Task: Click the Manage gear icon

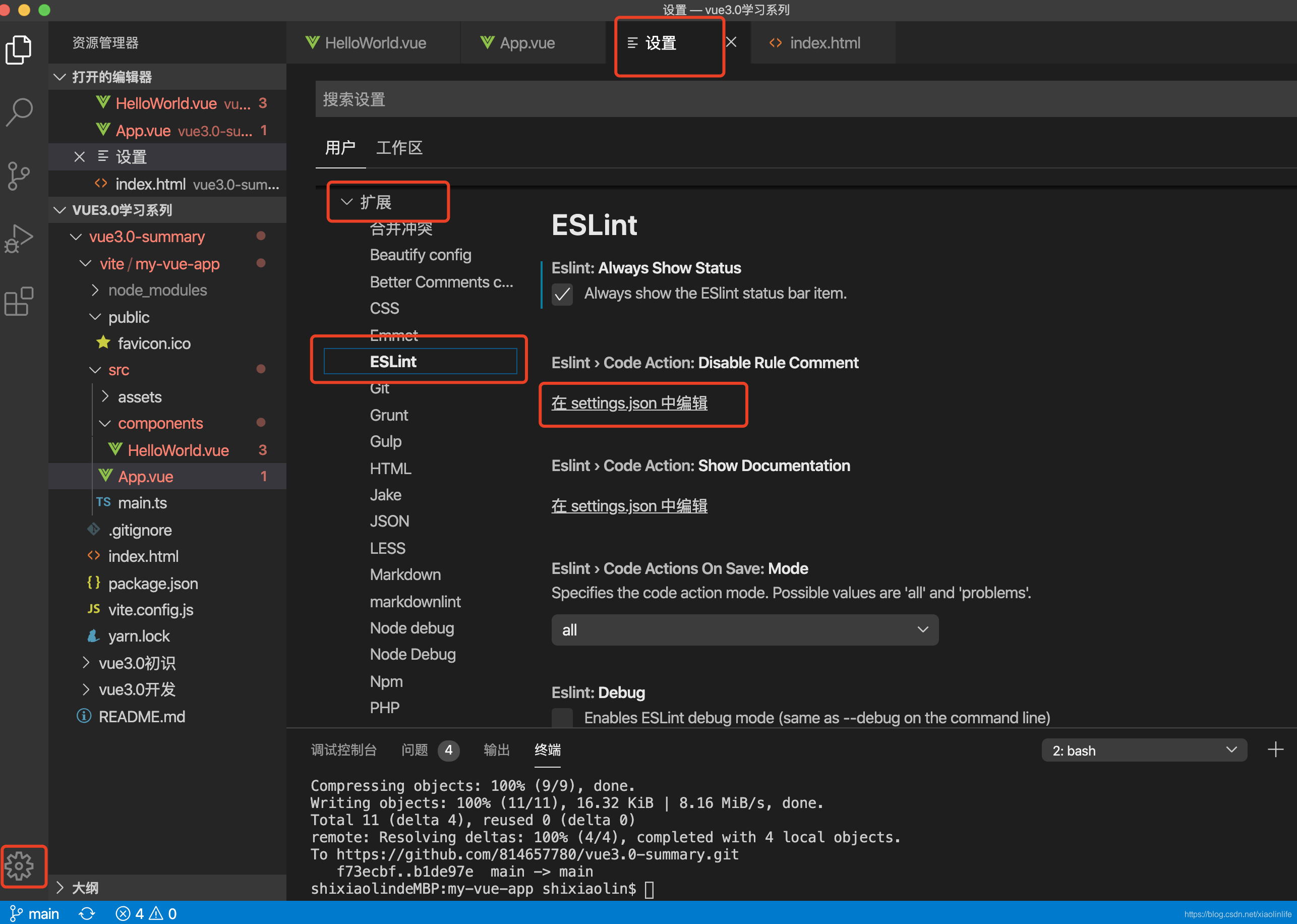Action: point(23,865)
